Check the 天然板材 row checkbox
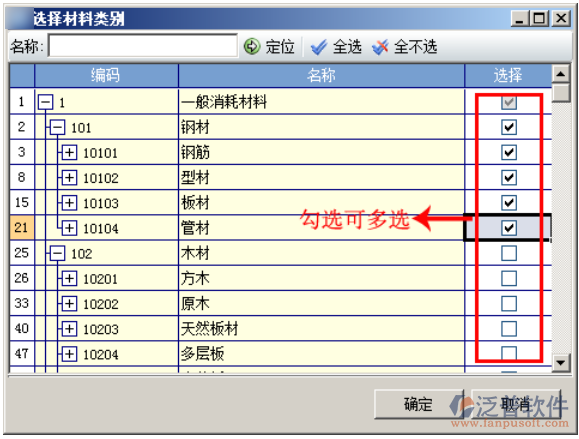 point(509,329)
